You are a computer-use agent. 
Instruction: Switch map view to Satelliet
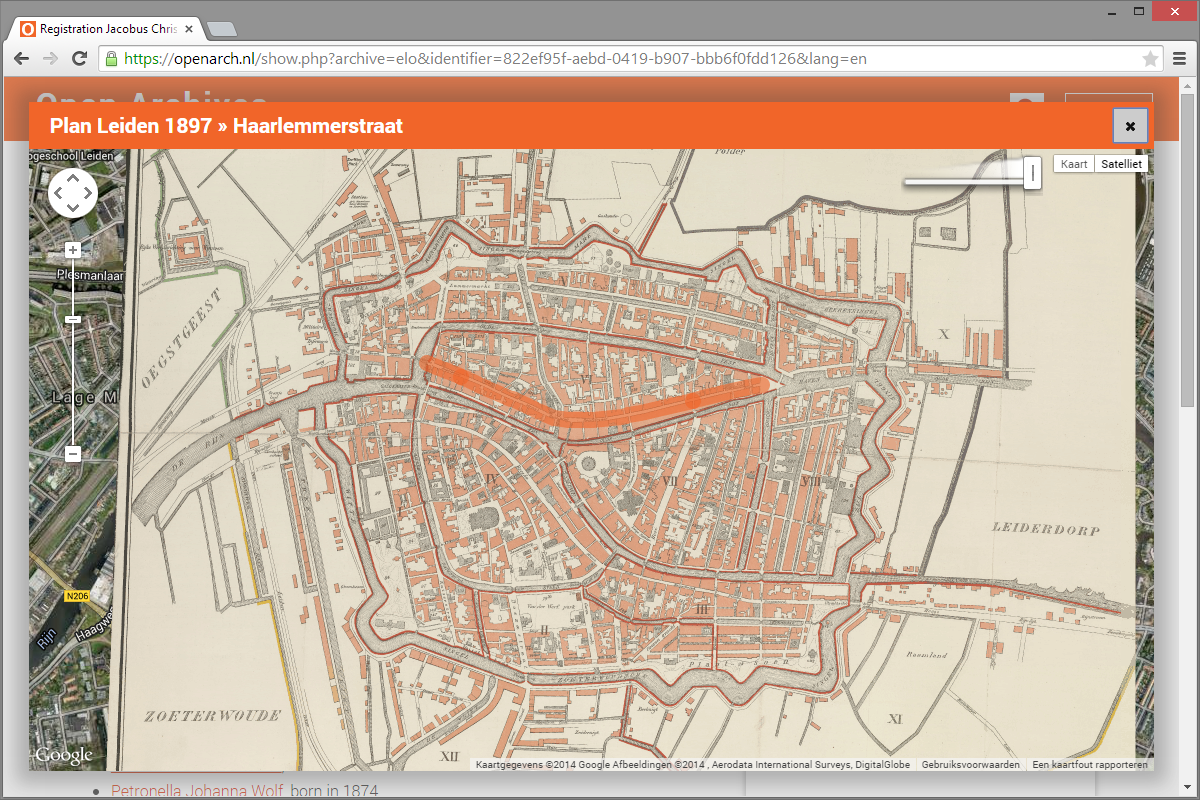pyautogui.click(x=1121, y=164)
